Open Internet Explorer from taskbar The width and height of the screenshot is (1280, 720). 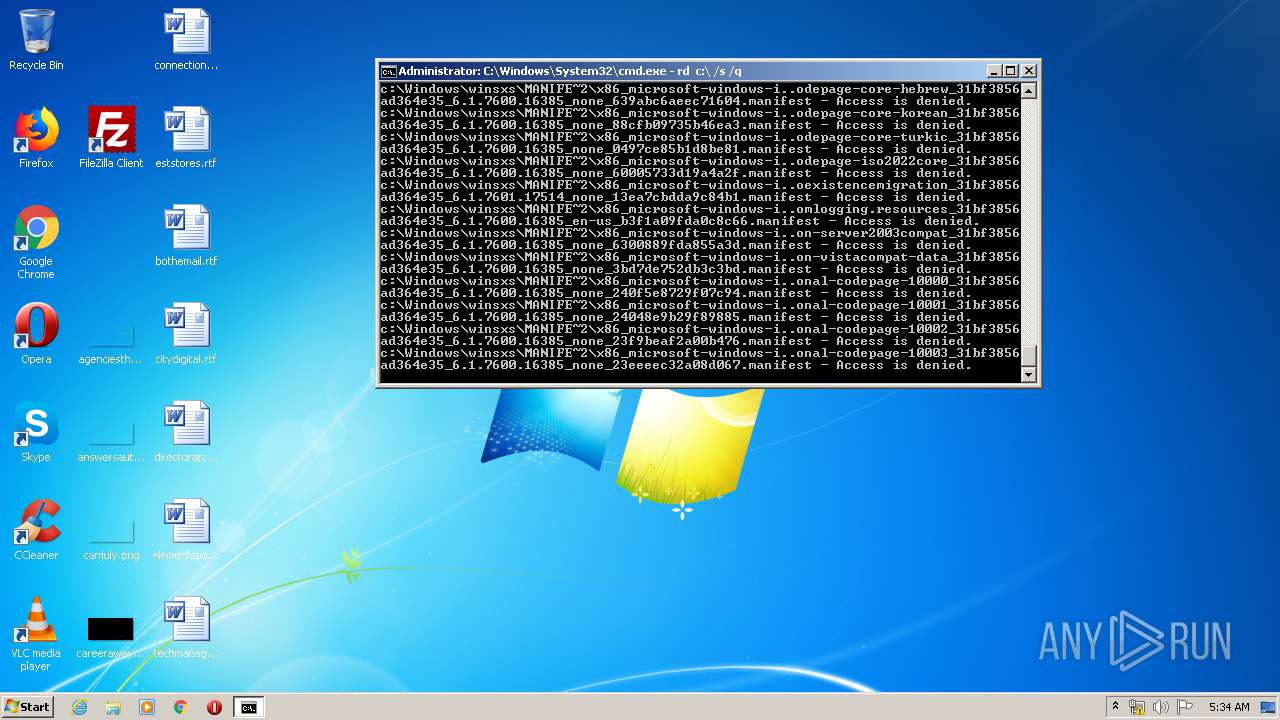pyautogui.click(x=80, y=707)
